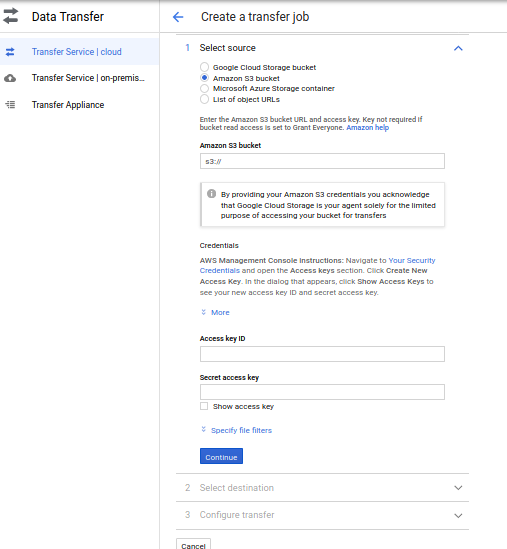The height and width of the screenshot is (549, 507).
Task: Focus the Amazon S3 bucket input field
Action: coord(322,161)
